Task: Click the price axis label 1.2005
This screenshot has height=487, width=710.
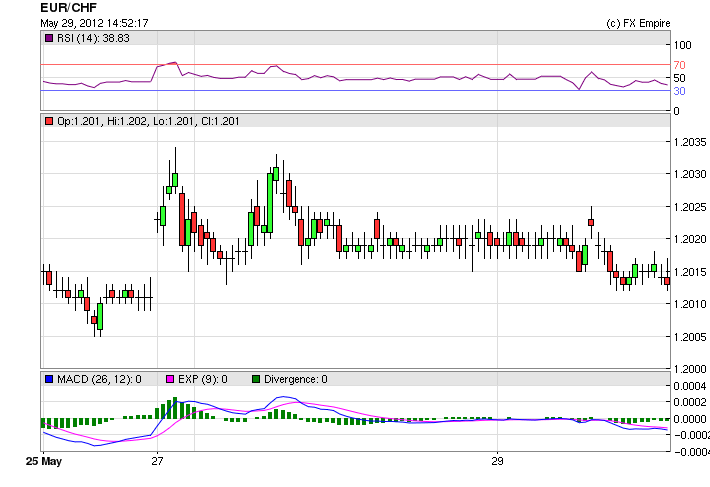Action: click(x=690, y=337)
